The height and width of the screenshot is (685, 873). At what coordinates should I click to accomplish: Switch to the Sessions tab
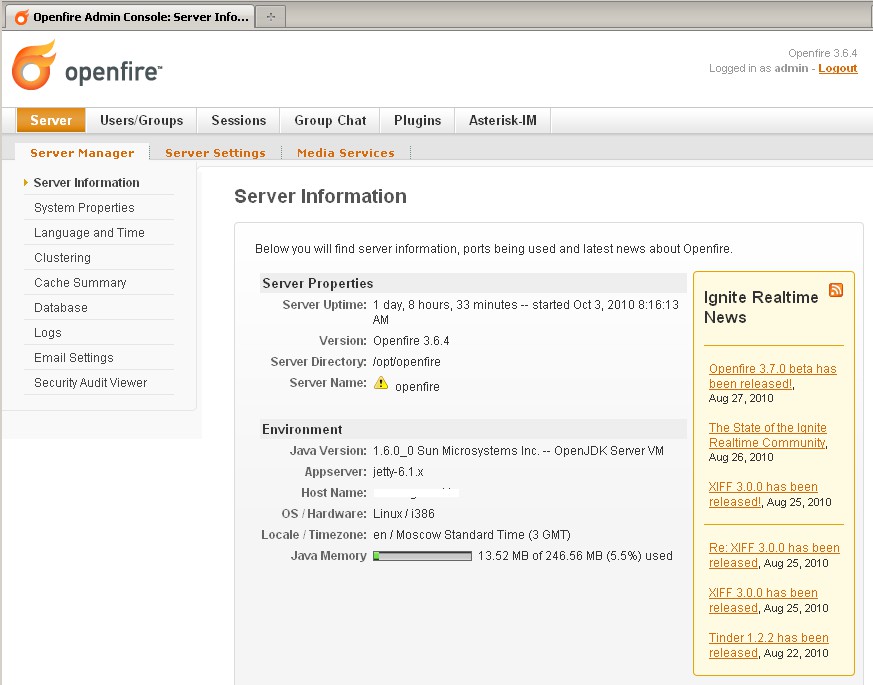tap(239, 120)
